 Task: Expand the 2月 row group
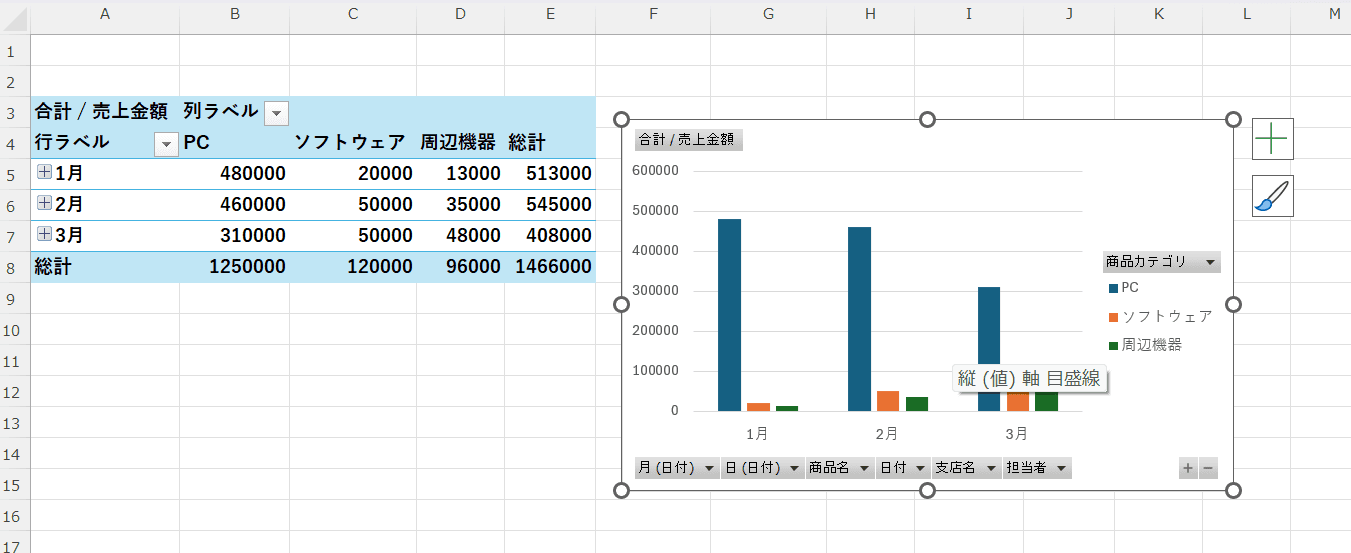pyautogui.click(x=44, y=203)
